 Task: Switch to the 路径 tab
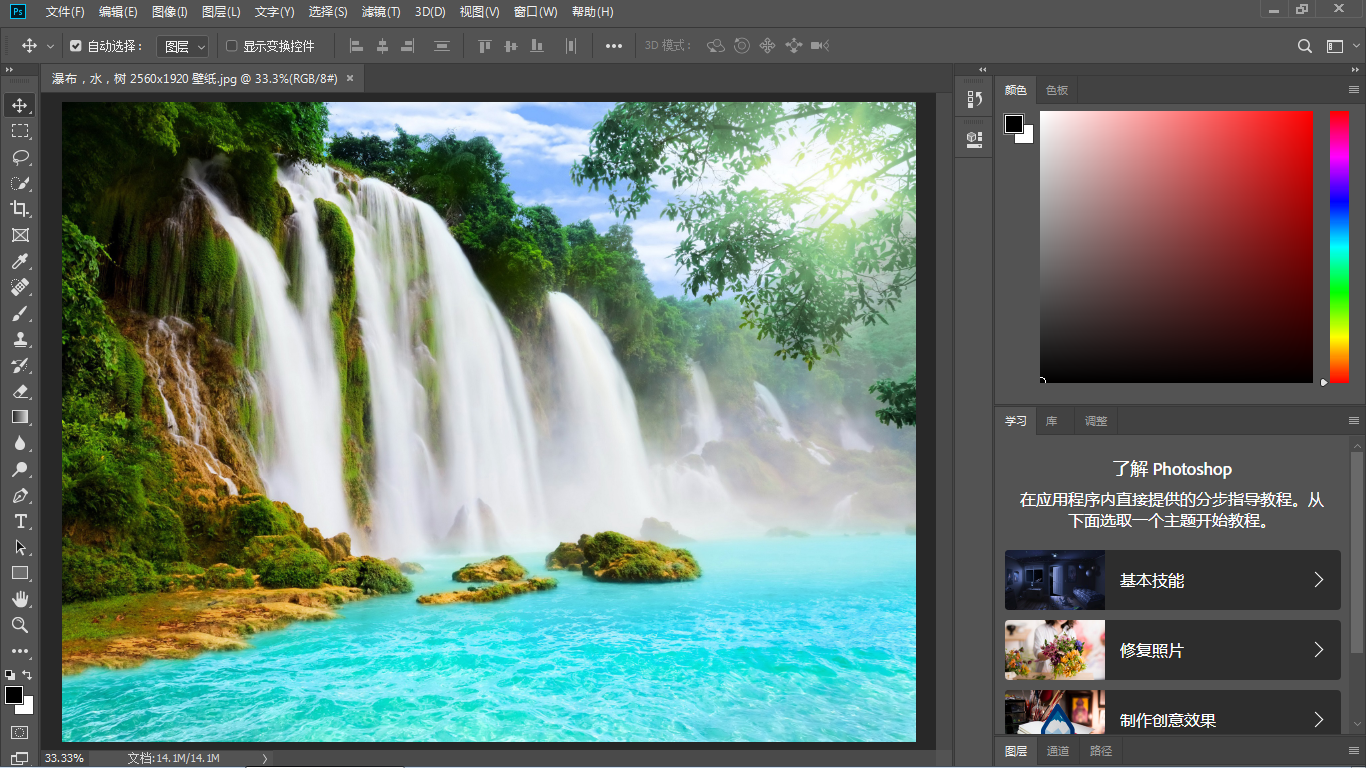(x=1101, y=751)
